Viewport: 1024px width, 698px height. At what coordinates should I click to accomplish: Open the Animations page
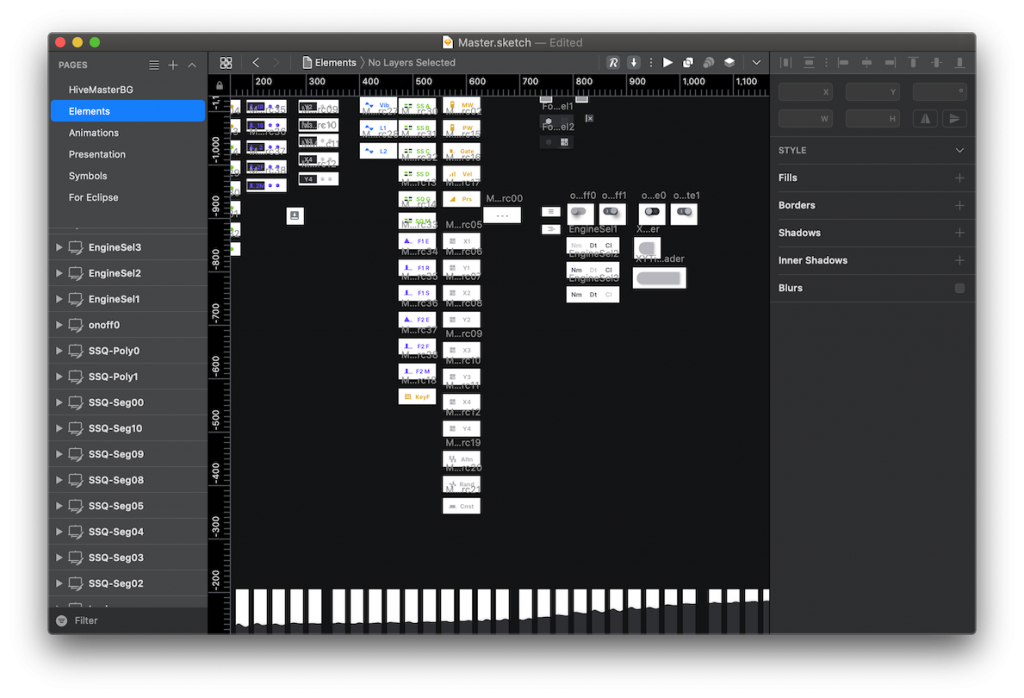[94, 133]
